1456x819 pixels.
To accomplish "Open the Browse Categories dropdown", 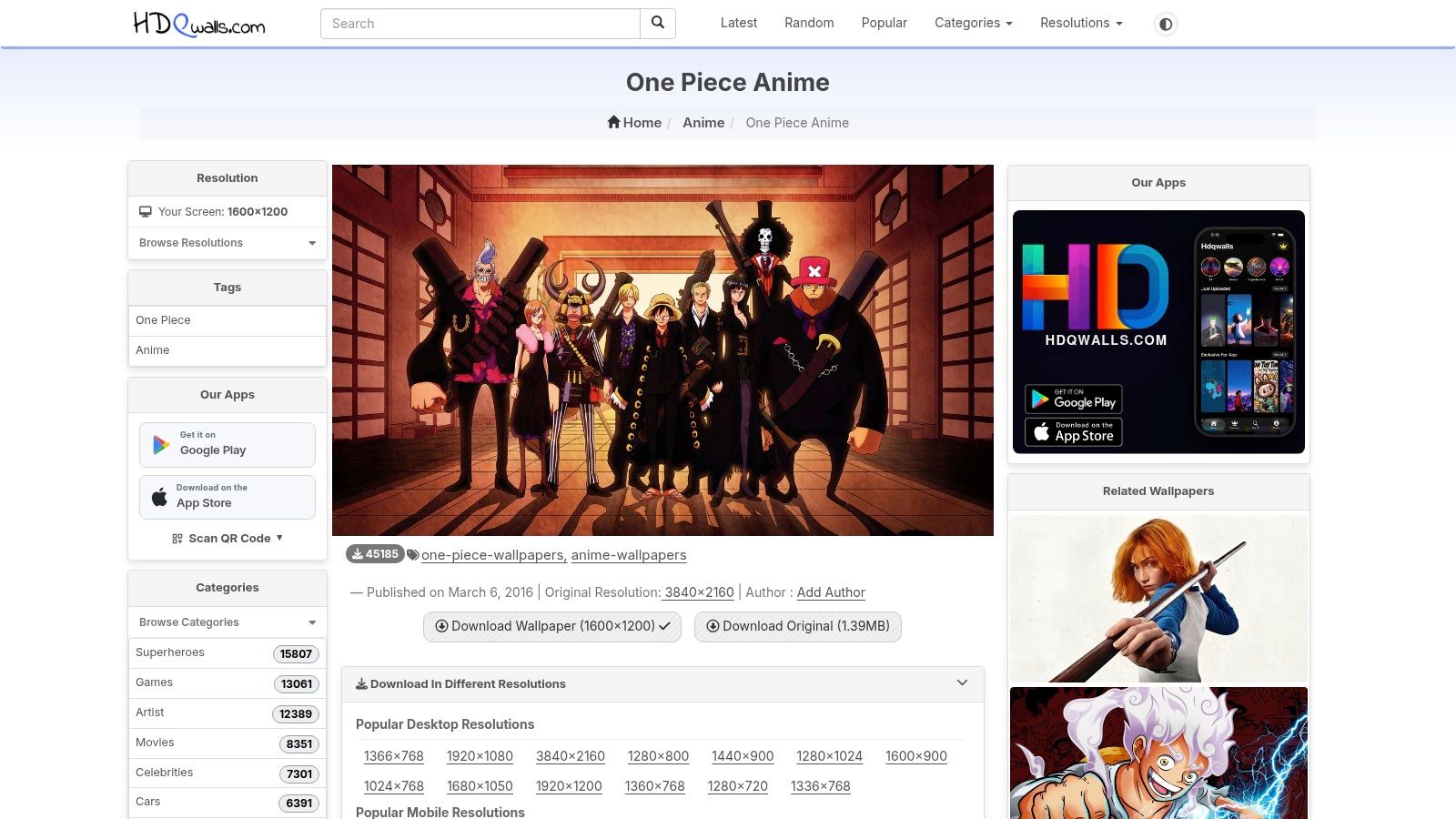I will tap(227, 622).
